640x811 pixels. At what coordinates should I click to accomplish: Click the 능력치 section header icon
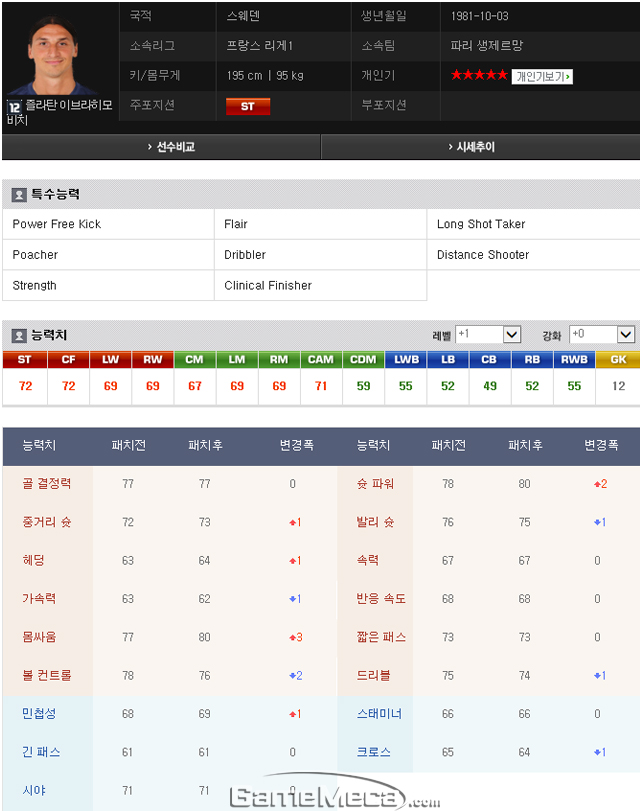[19, 336]
